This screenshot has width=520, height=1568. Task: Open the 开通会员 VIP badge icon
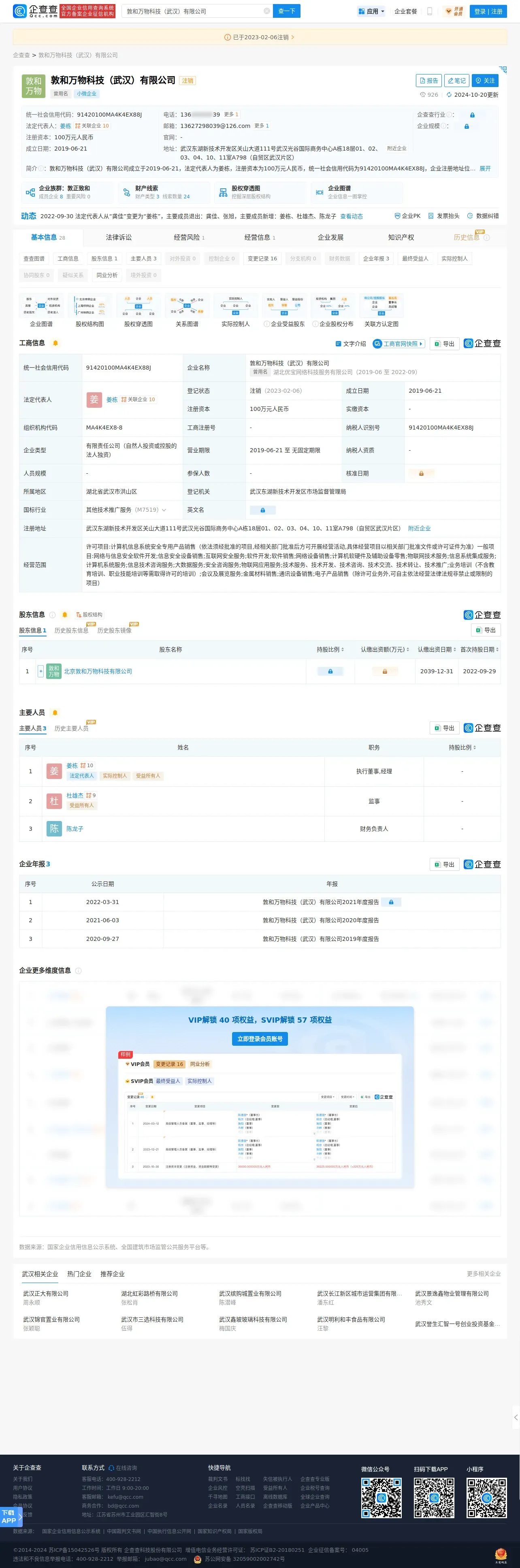click(454, 11)
